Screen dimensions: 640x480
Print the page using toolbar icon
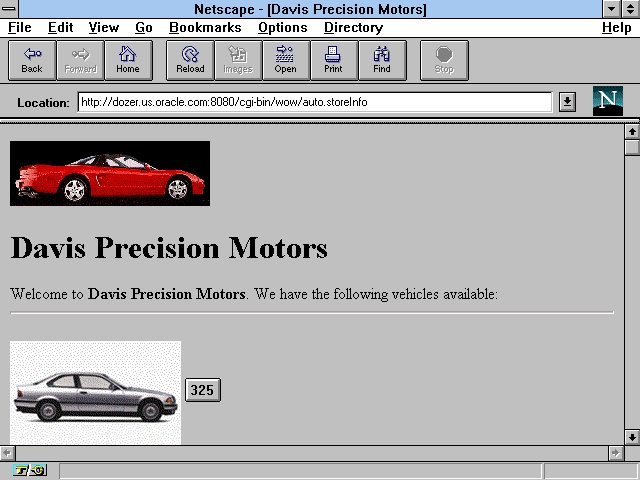pyautogui.click(x=333, y=60)
